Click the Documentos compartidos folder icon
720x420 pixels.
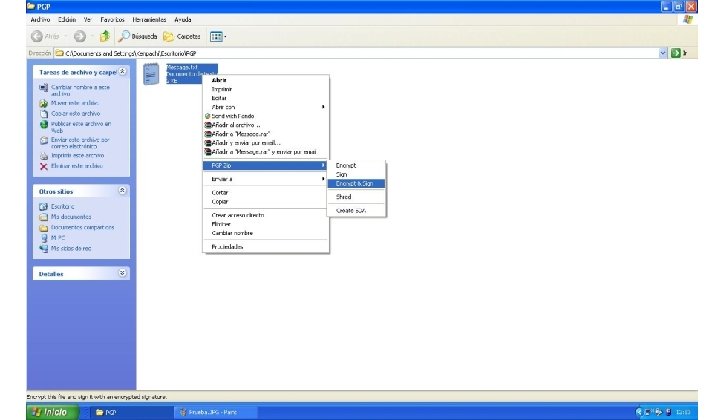click(x=44, y=228)
